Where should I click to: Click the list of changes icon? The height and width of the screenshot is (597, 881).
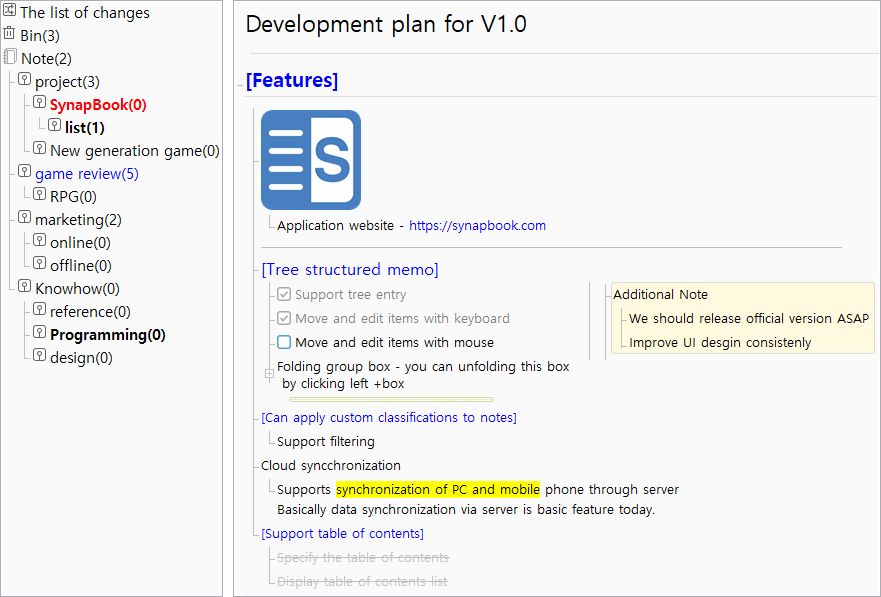[x=10, y=10]
